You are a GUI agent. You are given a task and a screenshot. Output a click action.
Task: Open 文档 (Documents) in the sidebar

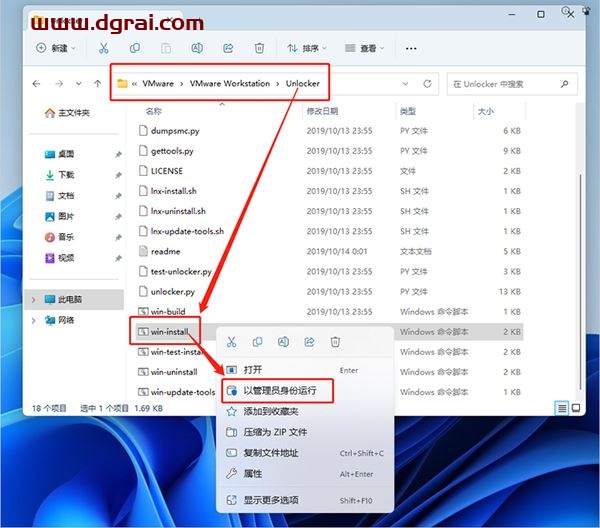pyautogui.click(x=60, y=196)
